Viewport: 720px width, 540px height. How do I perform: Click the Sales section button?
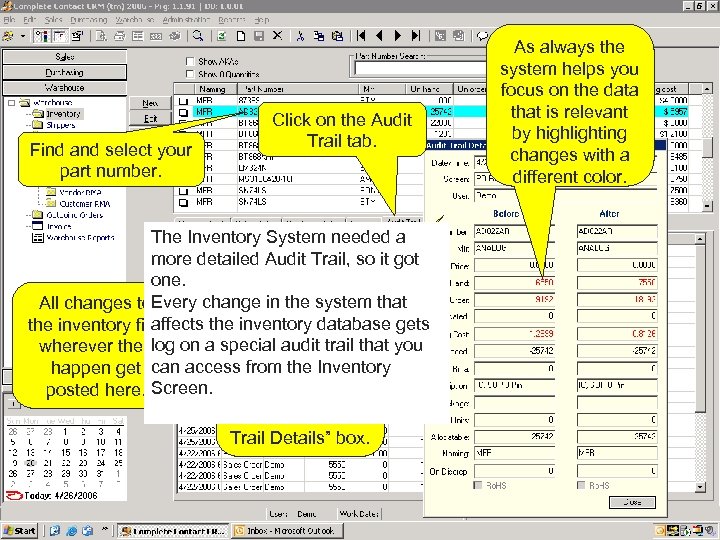(64, 56)
